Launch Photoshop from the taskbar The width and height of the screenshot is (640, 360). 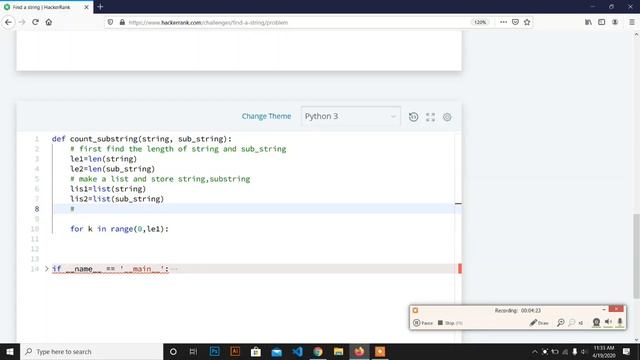[x=214, y=351]
